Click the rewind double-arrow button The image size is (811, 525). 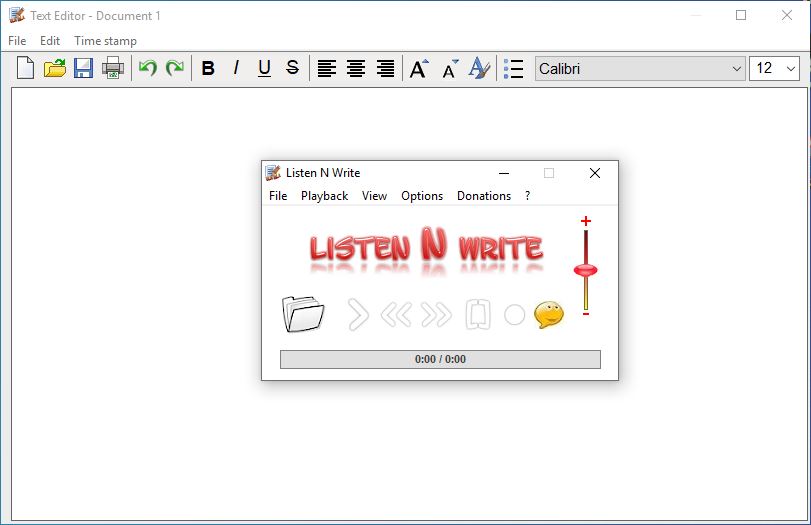click(x=396, y=314)
